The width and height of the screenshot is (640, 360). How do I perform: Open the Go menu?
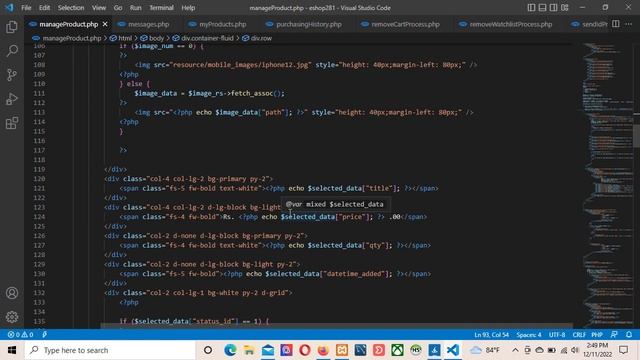(x=118, y=8)
